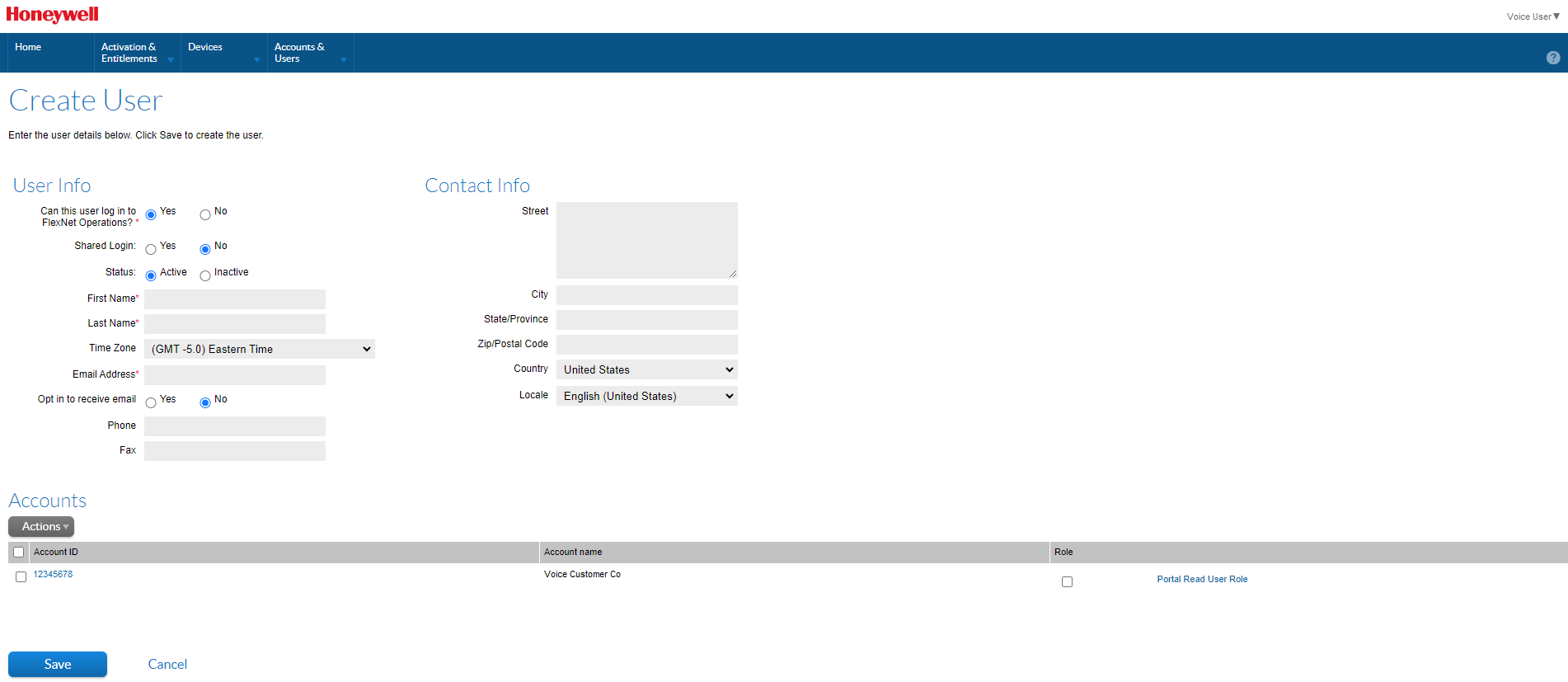Select Yes for Shared Login
The image size is (1568, 682).
151,250
